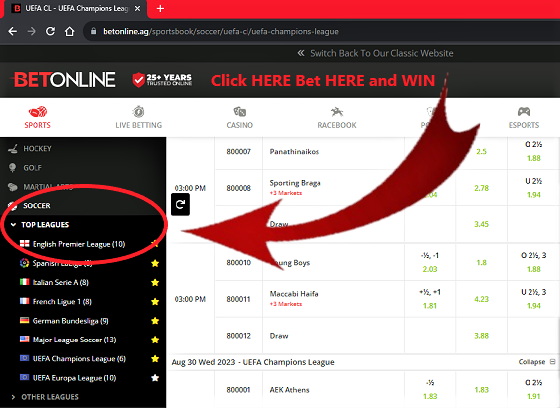560x408 pixels.
Task: Click rotation number 800011
Action: click(x=238, y=299)
